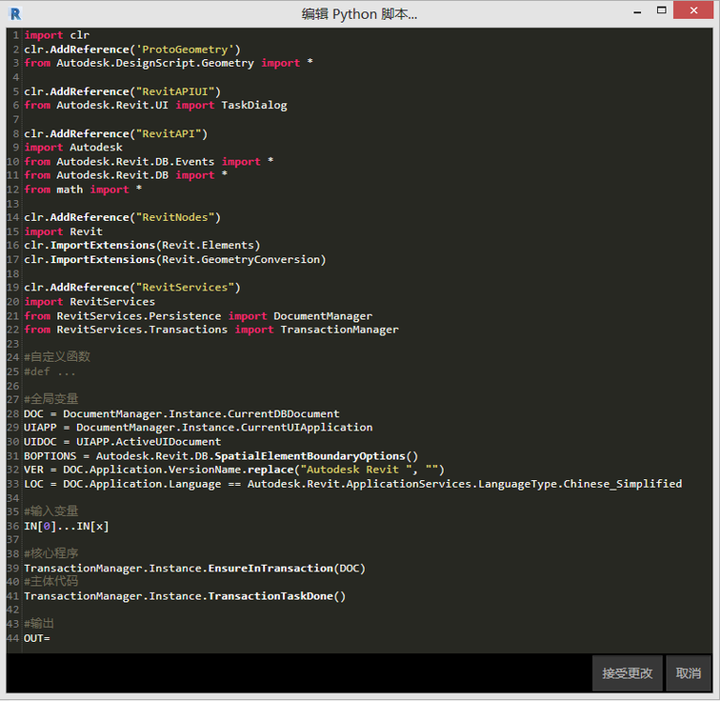The width and height of the screenshot is (720, 701).
Task: Click 'Autodesk.DesignScript.Geometry' on line 3
Action: click(x=155, y=63)
